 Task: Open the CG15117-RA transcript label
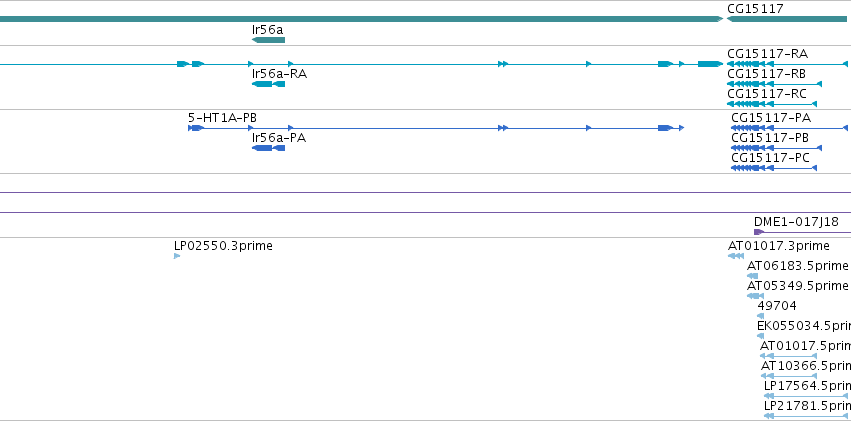[x=767, y=54]
